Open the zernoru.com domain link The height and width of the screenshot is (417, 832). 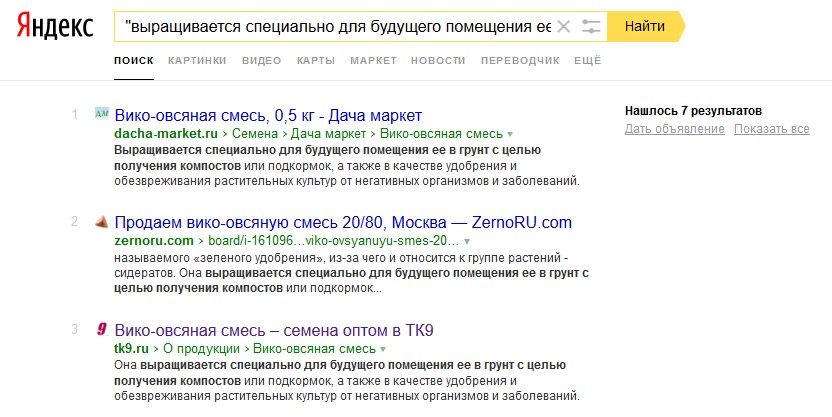(x=154, y=241)
